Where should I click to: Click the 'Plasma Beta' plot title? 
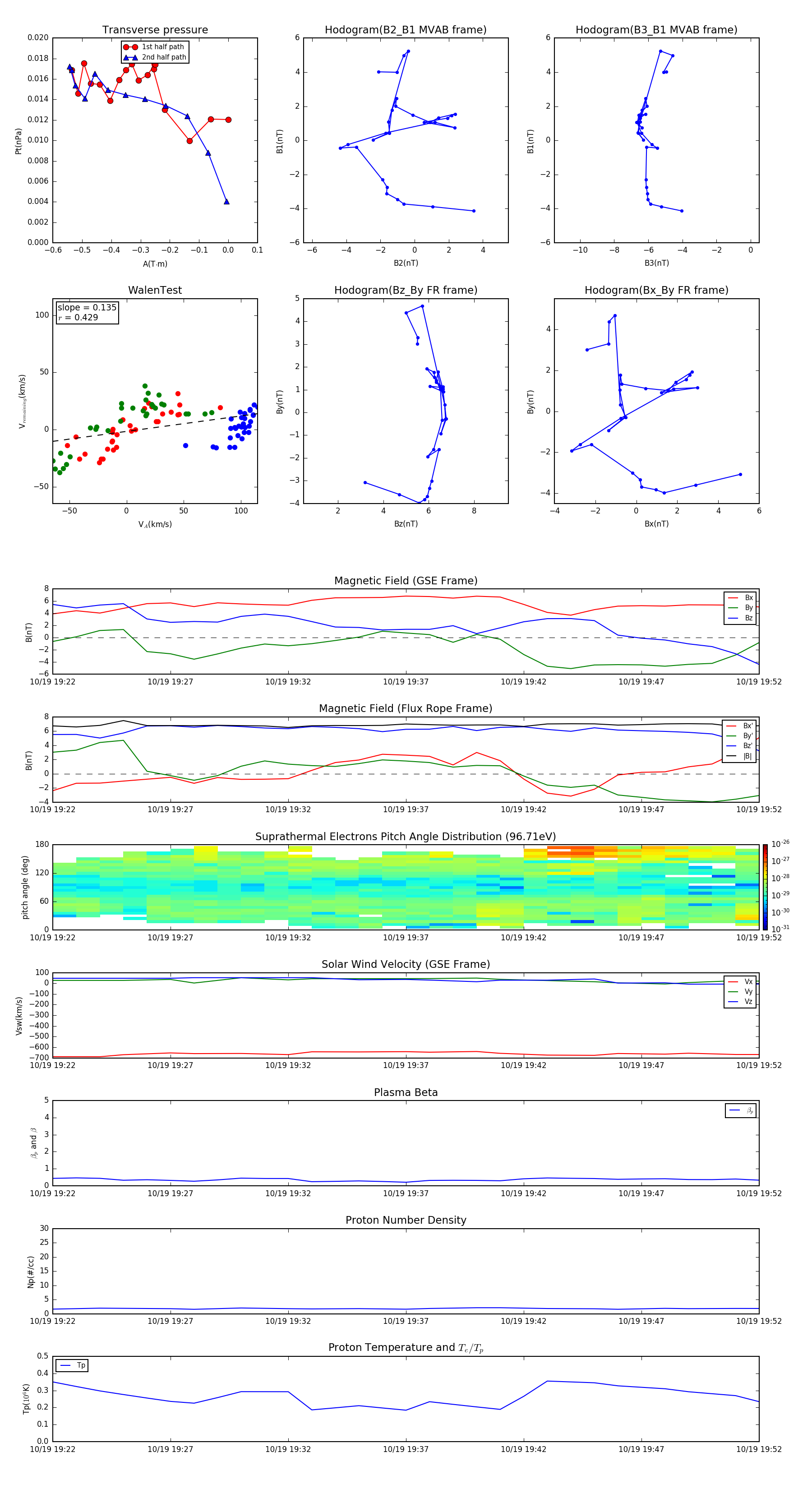[406, 1092]
